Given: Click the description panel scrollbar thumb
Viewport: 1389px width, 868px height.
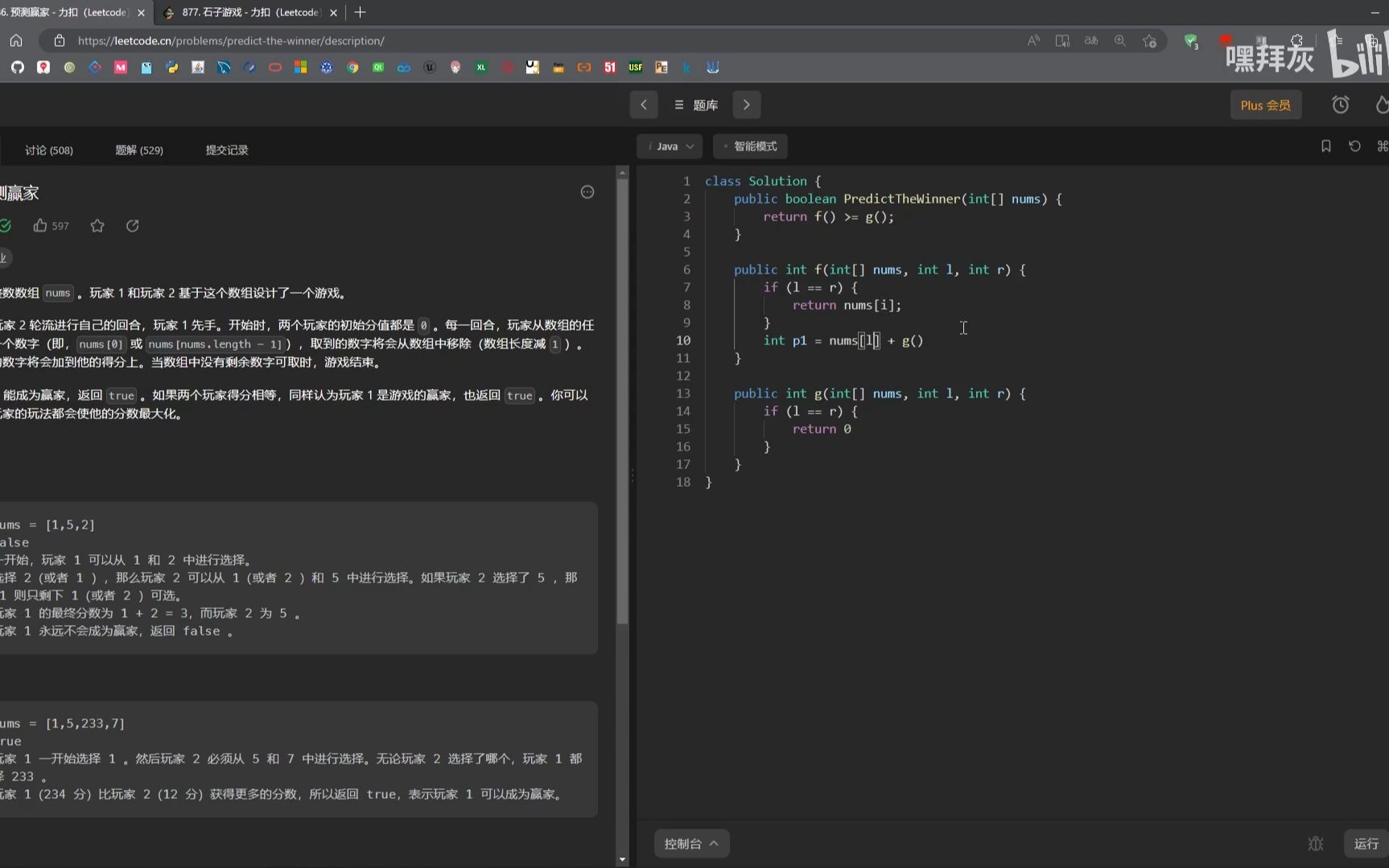Looking at the screenshot, I should pos(622,401).
